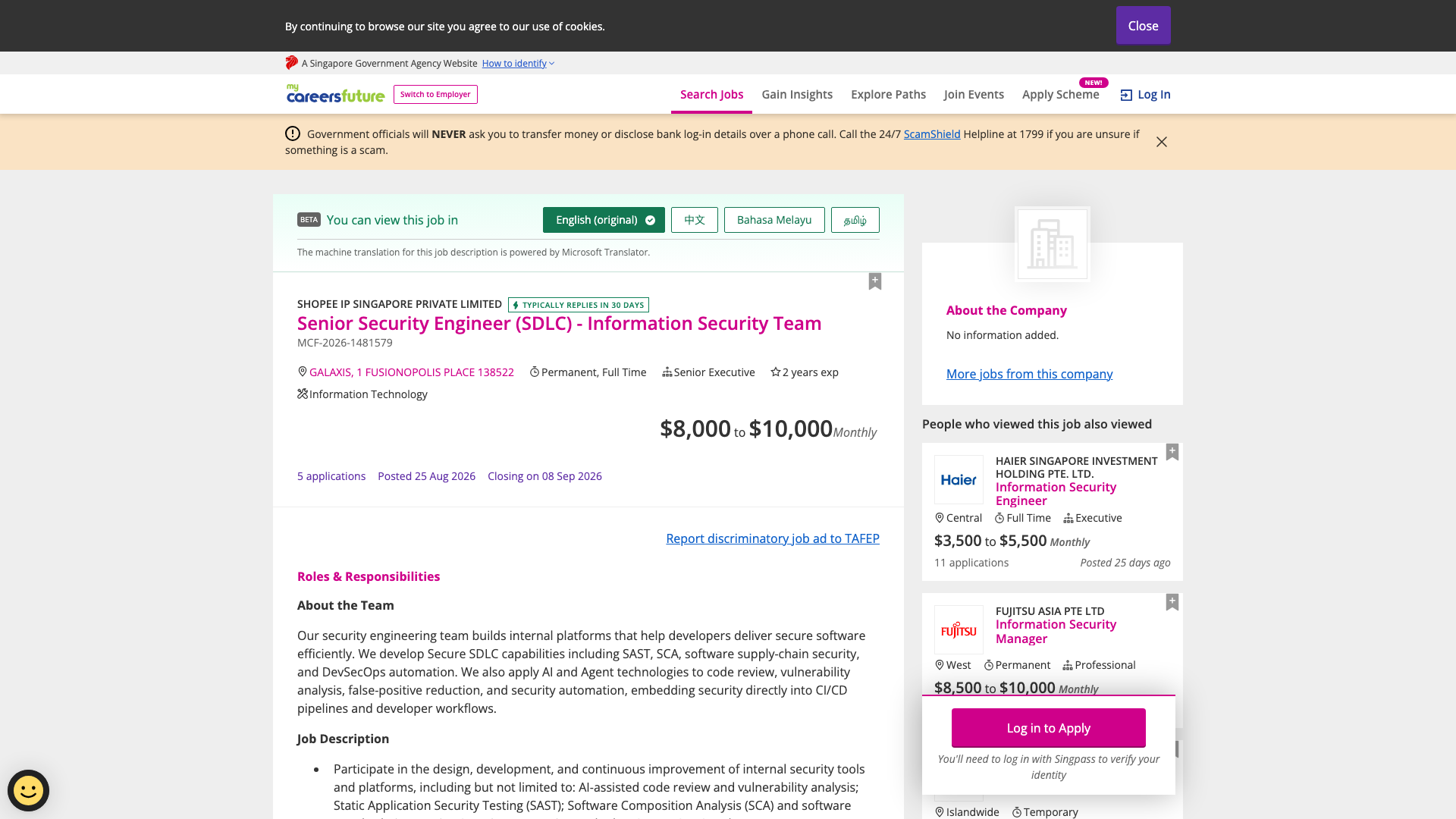Open the Apply Scheme menu item

[1060, 95]
